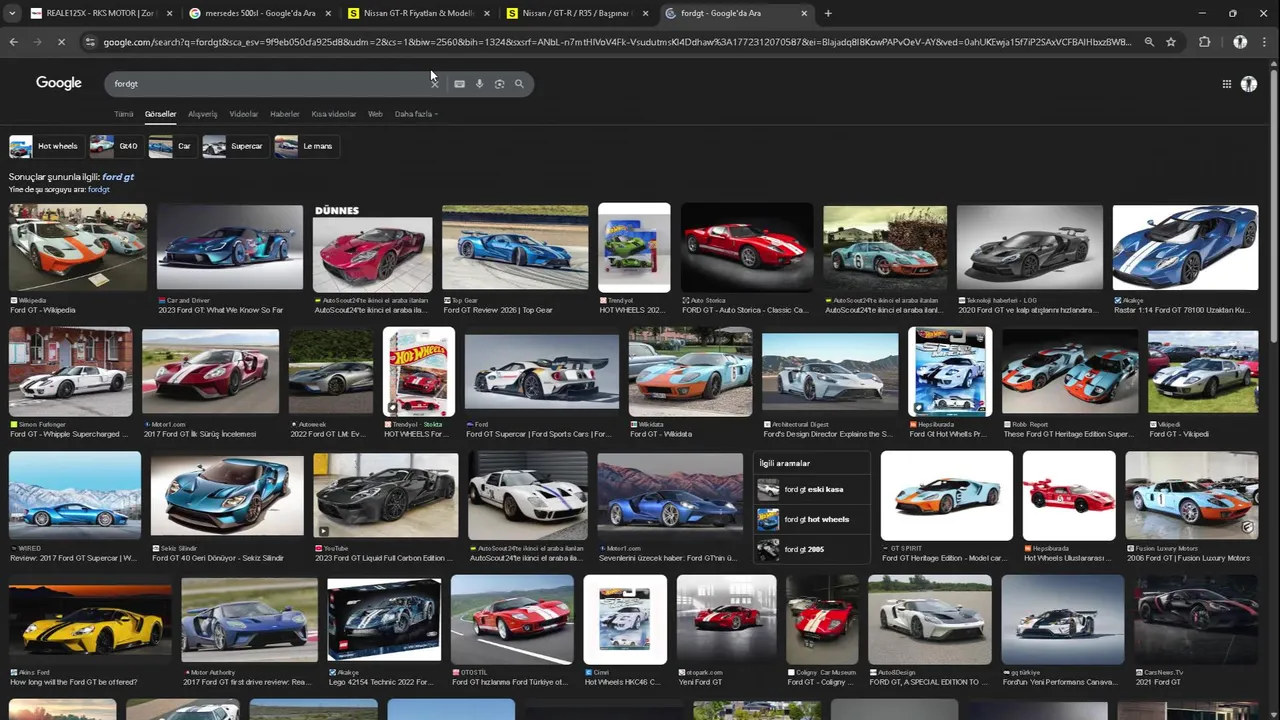Open the zoom magnifier in address bar
The width and height of the screenshot is (1280, 720).
pyautogui.click(x=1149, y=42)
